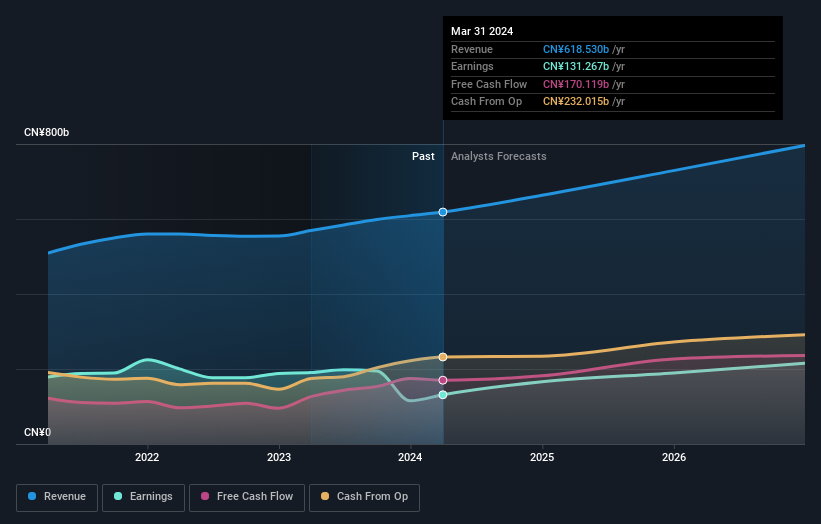
Task: Click the blue Revenue data point marker
Action: 443,212
